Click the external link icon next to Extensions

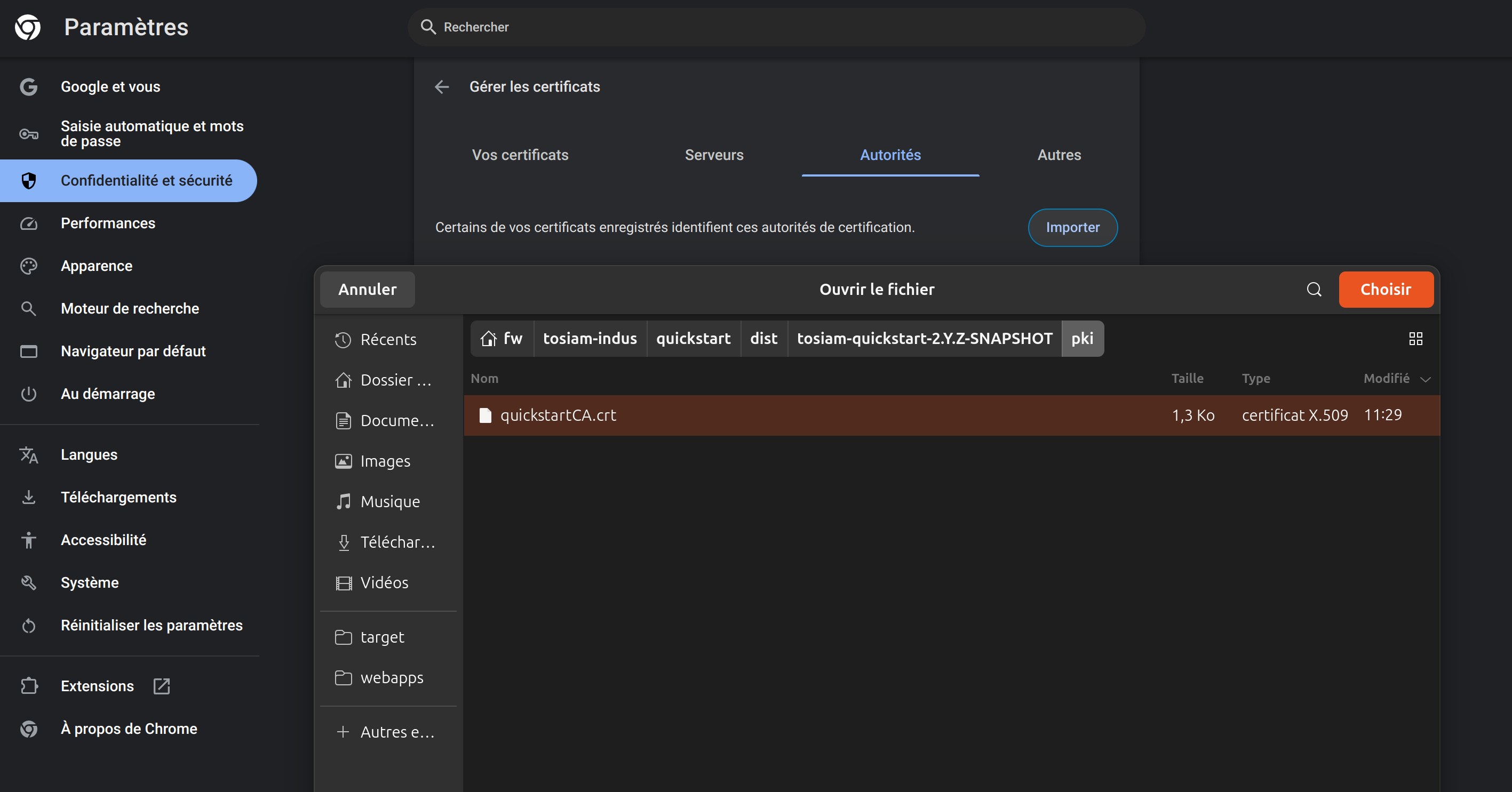(x=162, y=686)
